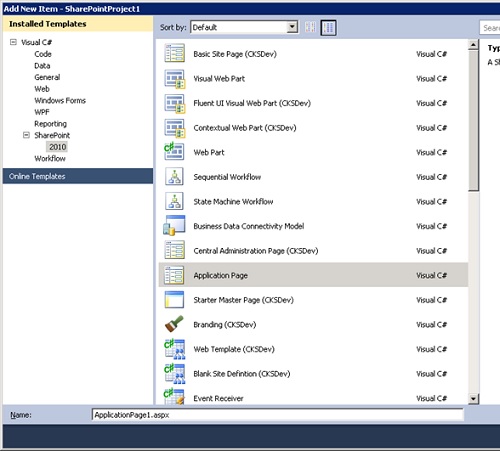Choose the Web Part template label

209,153
